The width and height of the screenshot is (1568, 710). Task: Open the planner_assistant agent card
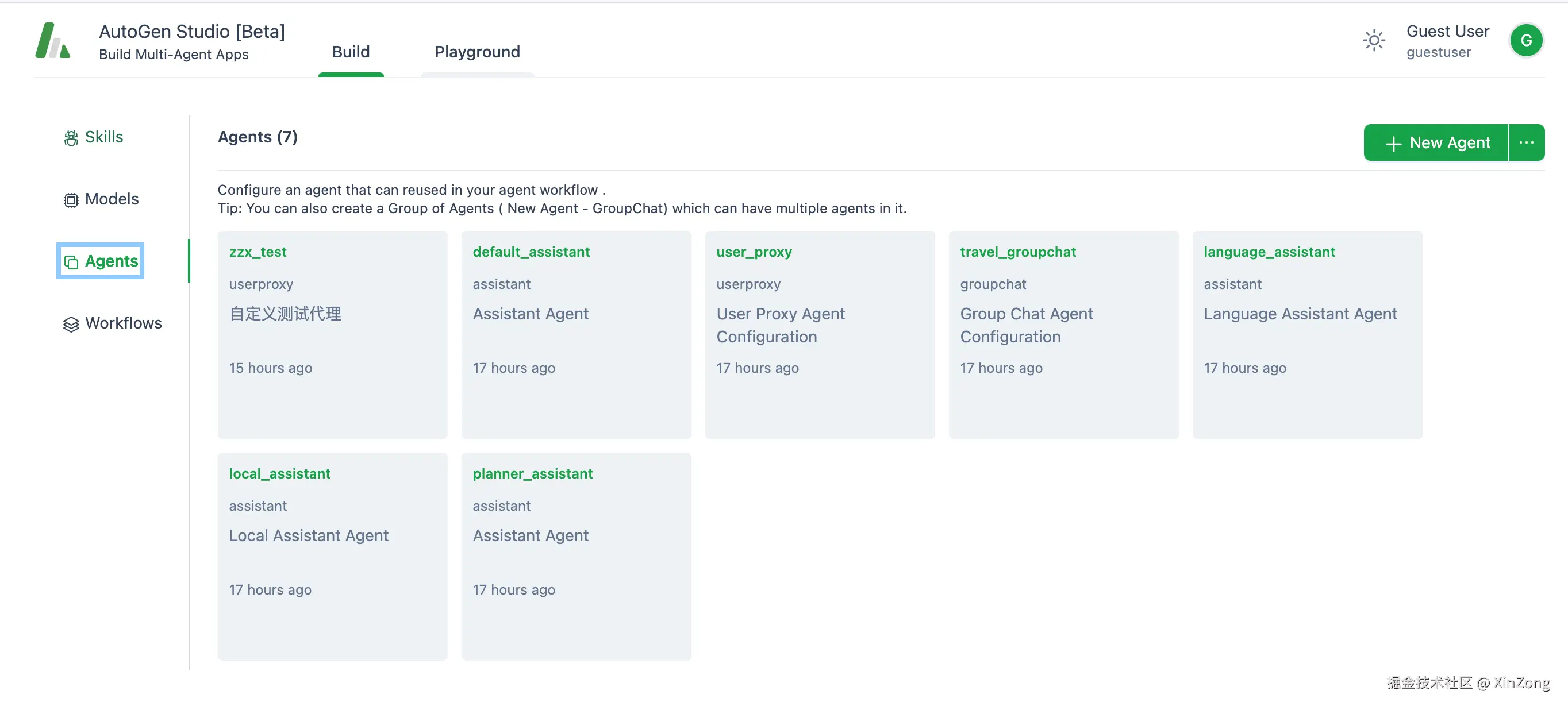(x=576, y=556)
